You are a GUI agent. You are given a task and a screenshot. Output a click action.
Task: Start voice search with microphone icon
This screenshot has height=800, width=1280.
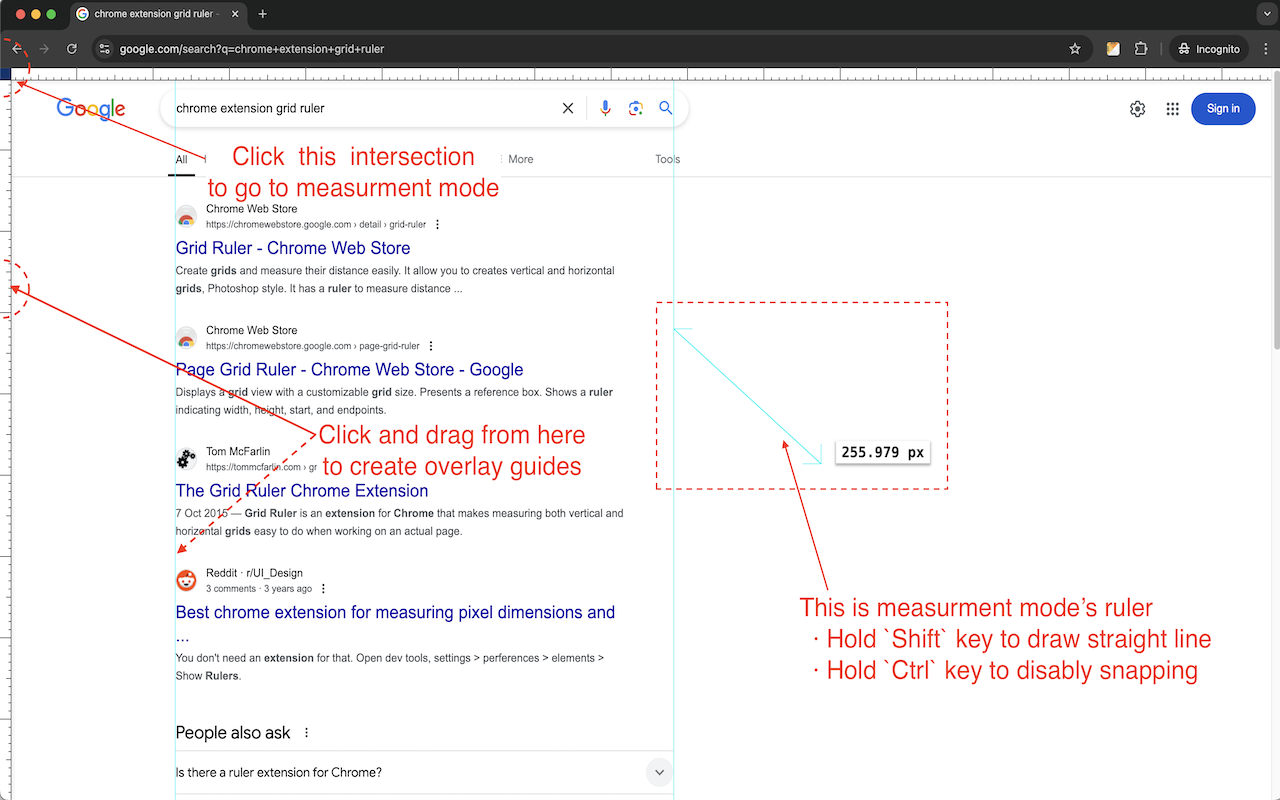click(605, 108)
